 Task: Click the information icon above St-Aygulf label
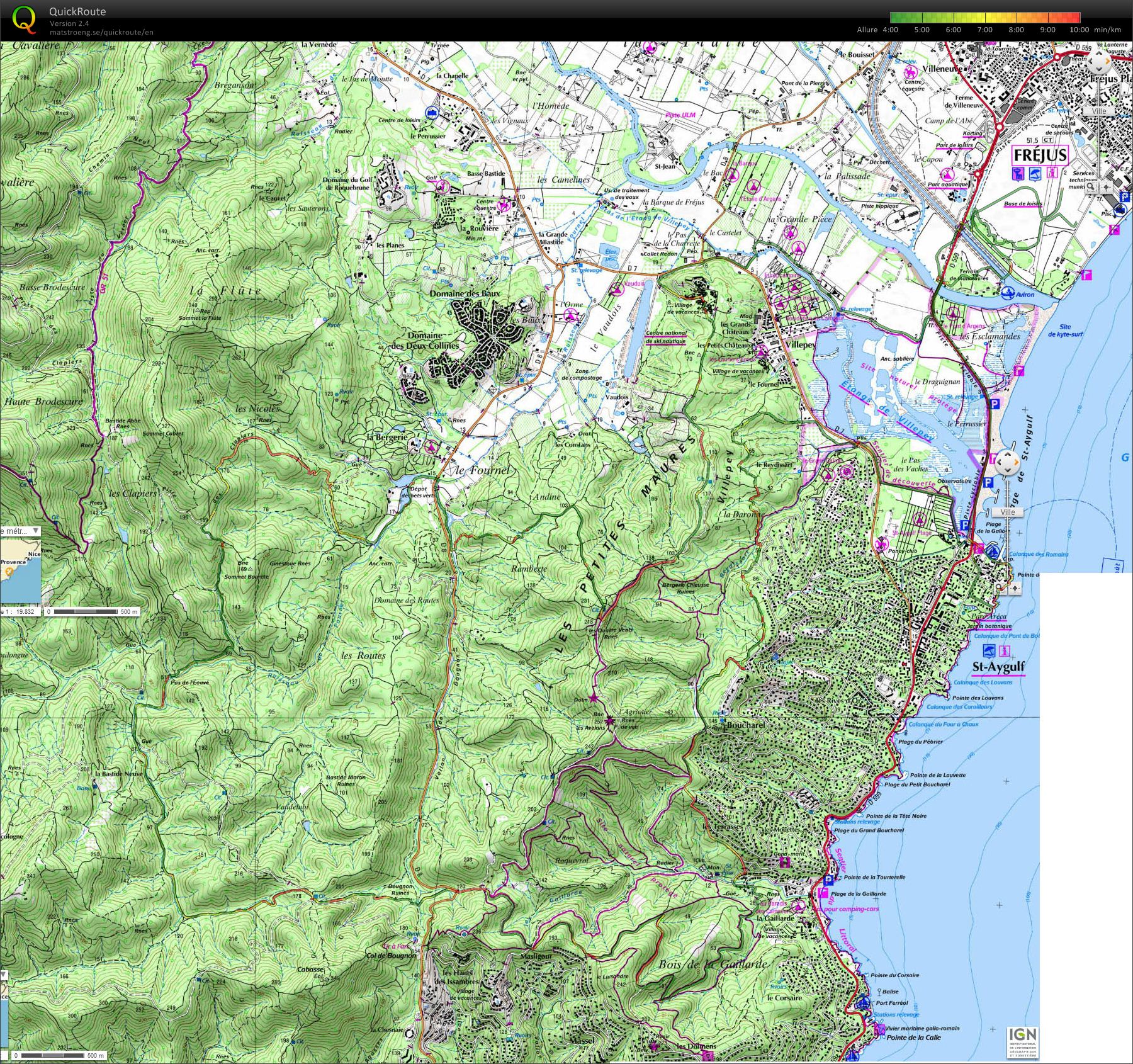pos(1005,651)
